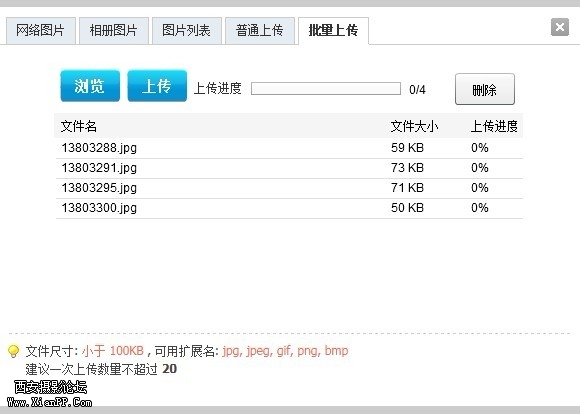Close the upload dialog with X icon

[x=560, y=27]
